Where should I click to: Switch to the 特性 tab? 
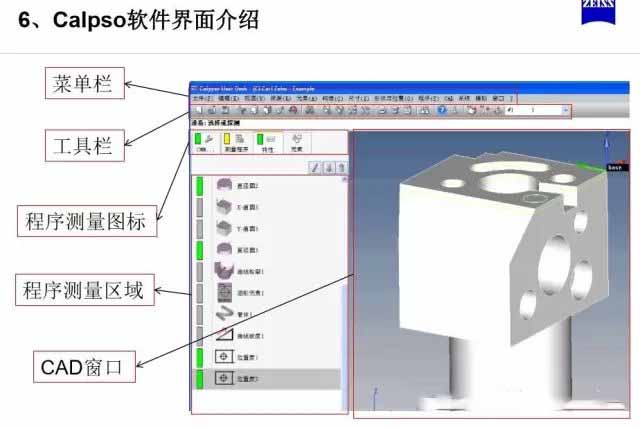[267, 142]
